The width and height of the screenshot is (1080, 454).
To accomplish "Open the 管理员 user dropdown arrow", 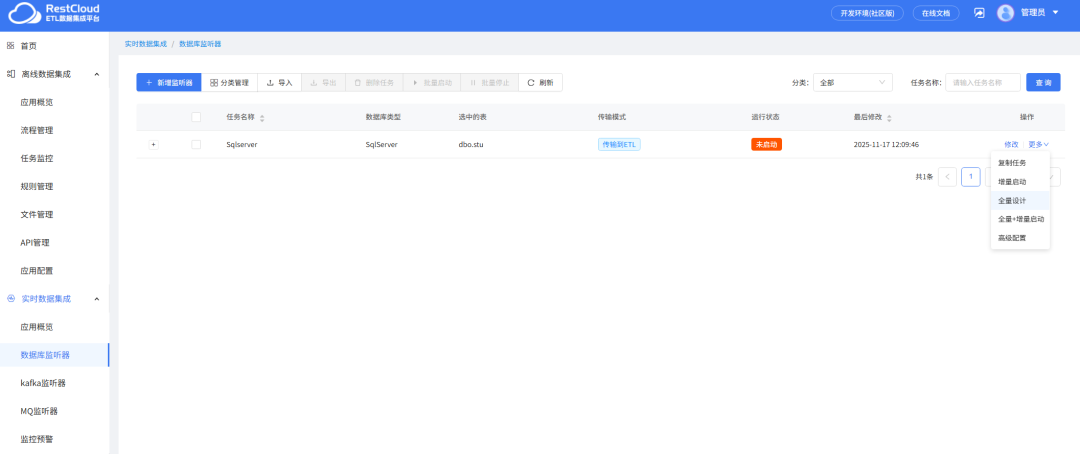I will (1055, 13).
